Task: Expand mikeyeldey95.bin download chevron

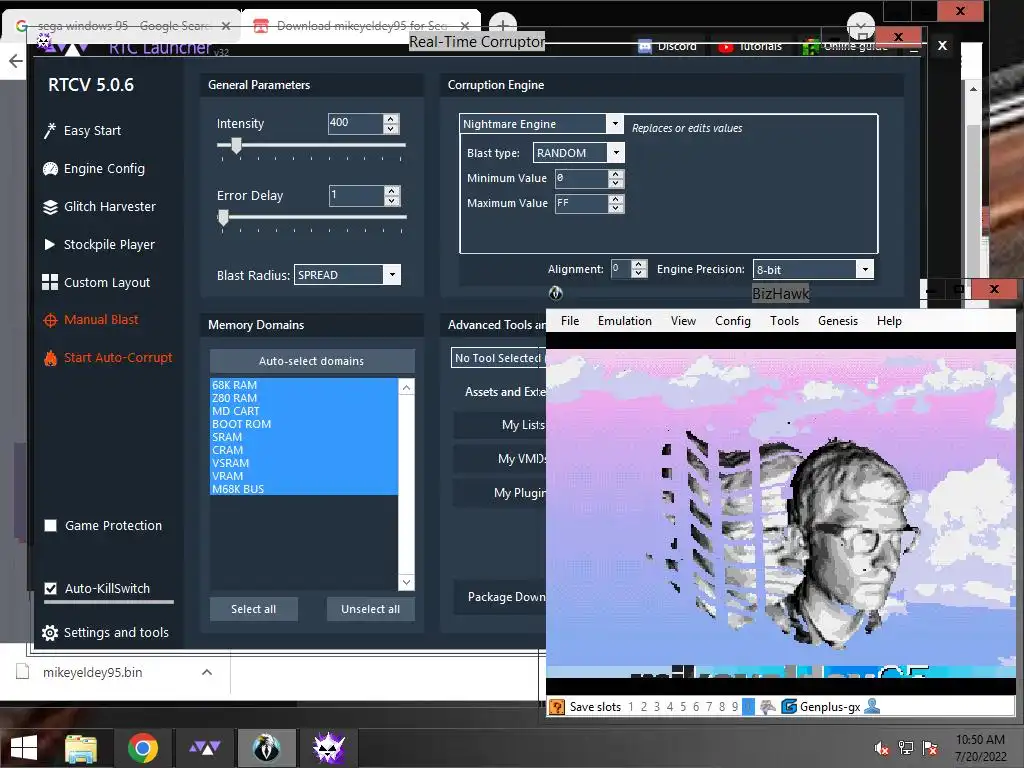Action: coord(207,672)
